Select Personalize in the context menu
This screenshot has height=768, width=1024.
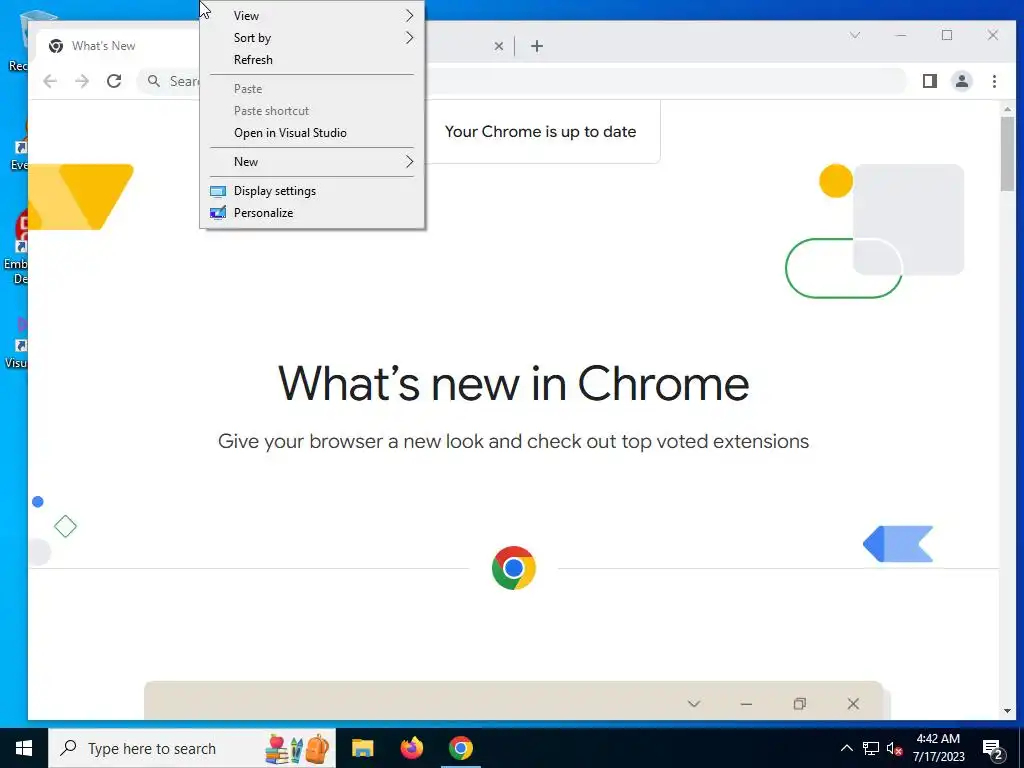click(312, 214)
